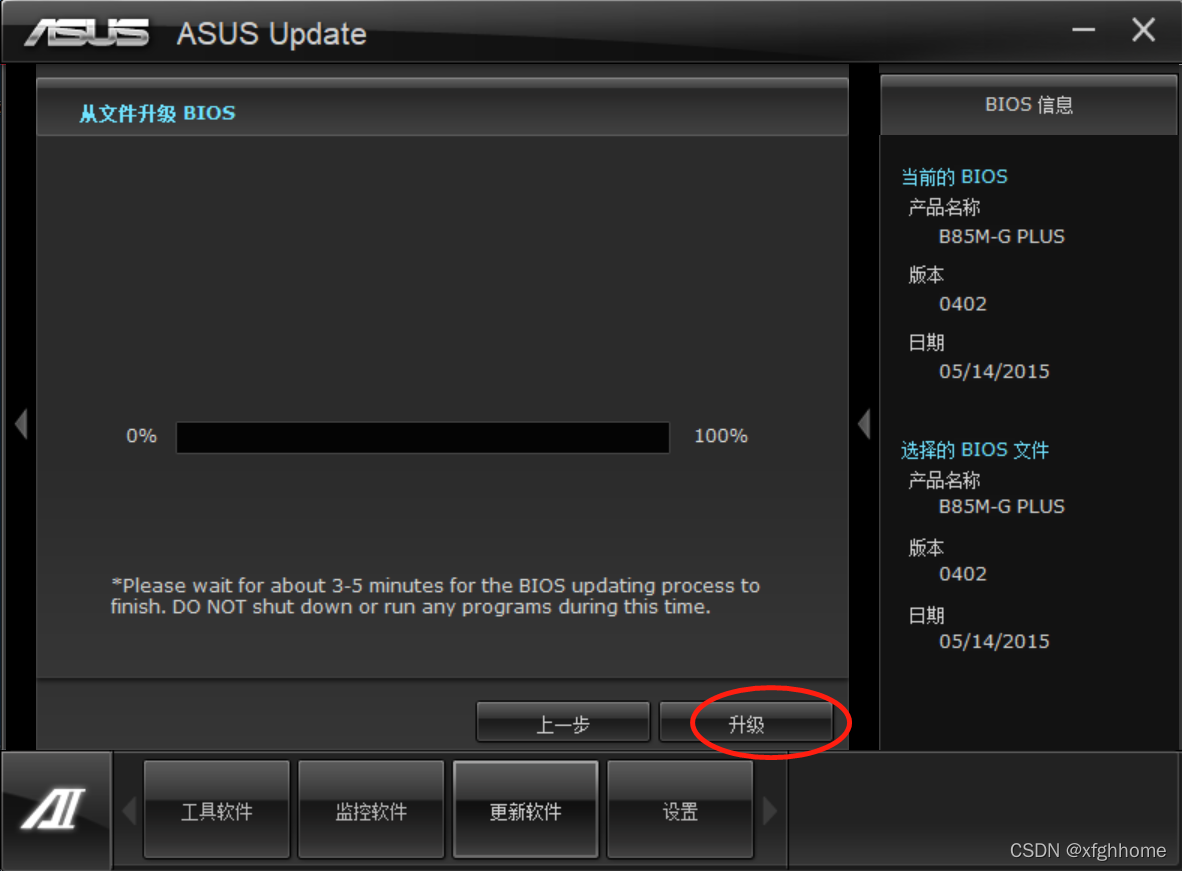
Task: Switch to the 监控软件 tab
Action: (x=371, y=809)
